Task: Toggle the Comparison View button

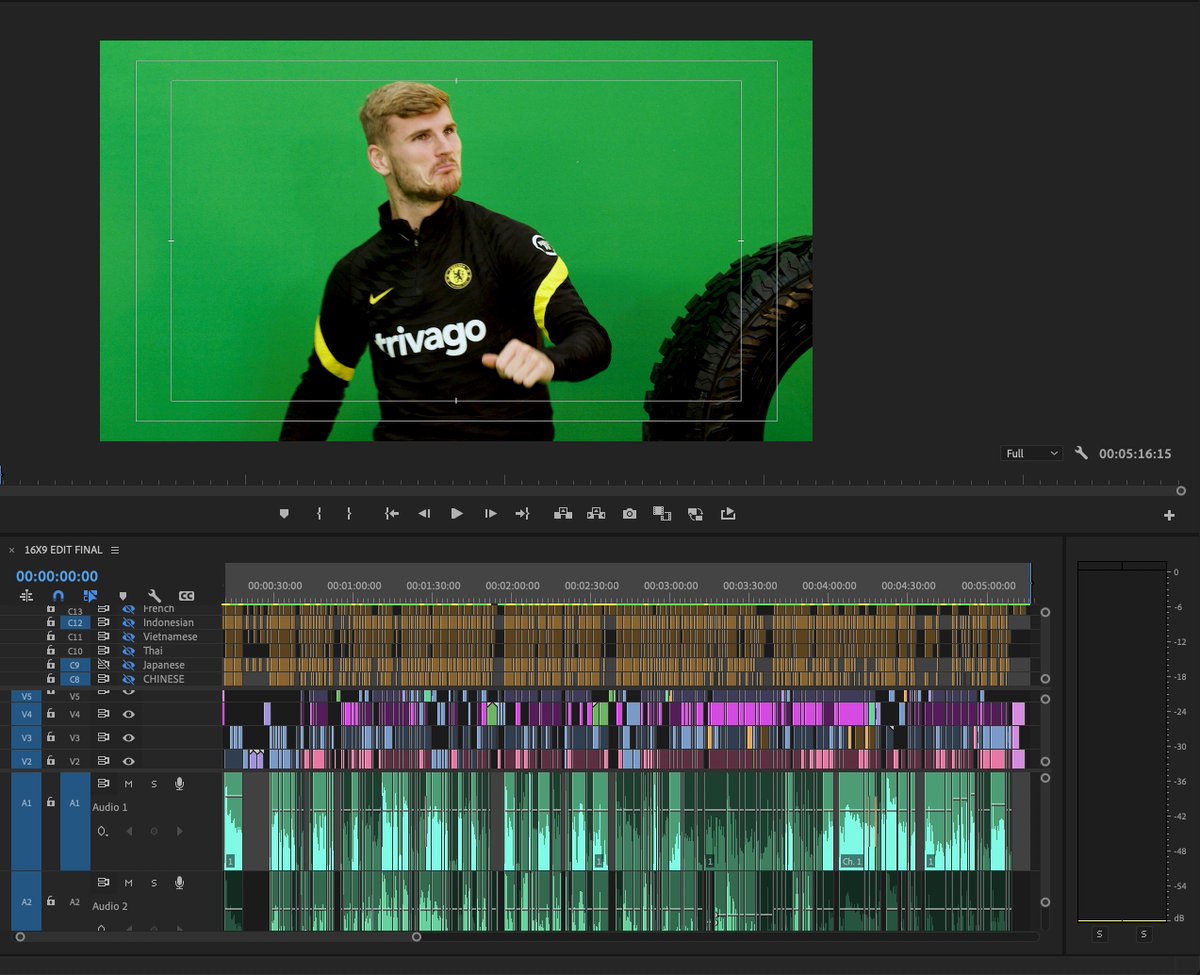Action: [x=662, y=513]
